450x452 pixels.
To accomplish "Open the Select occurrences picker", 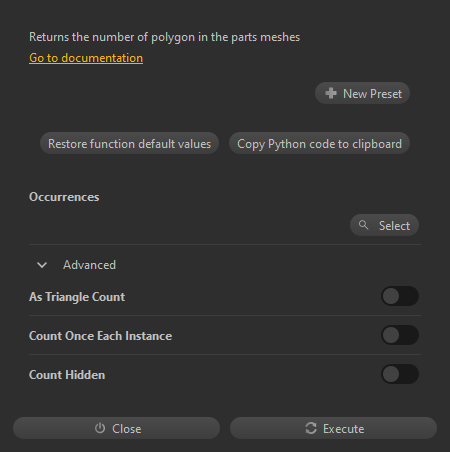I will click(x=384, y=225).
